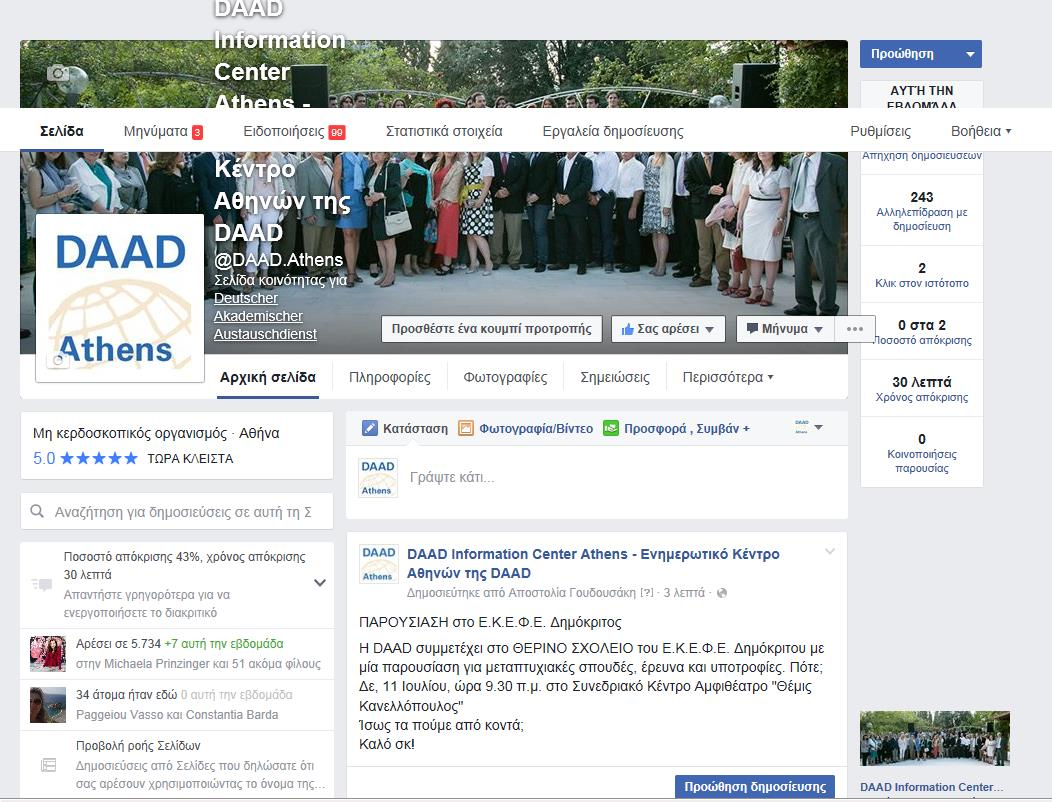The height and width of the screenshot is (802, 1052).
Task: Click the DAAD Athens profile picture
Action: coord(120,298)
